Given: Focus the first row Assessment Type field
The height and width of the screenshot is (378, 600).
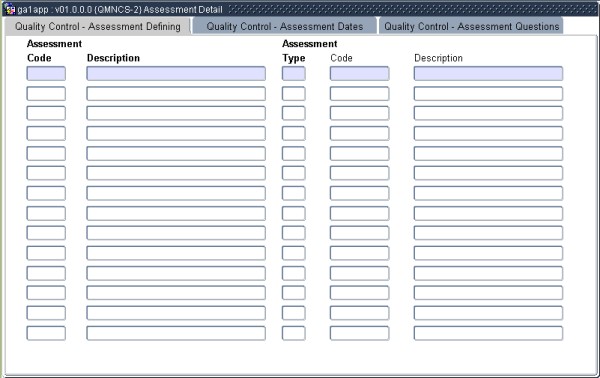Looking at the screenshot, I should point(294,73).
